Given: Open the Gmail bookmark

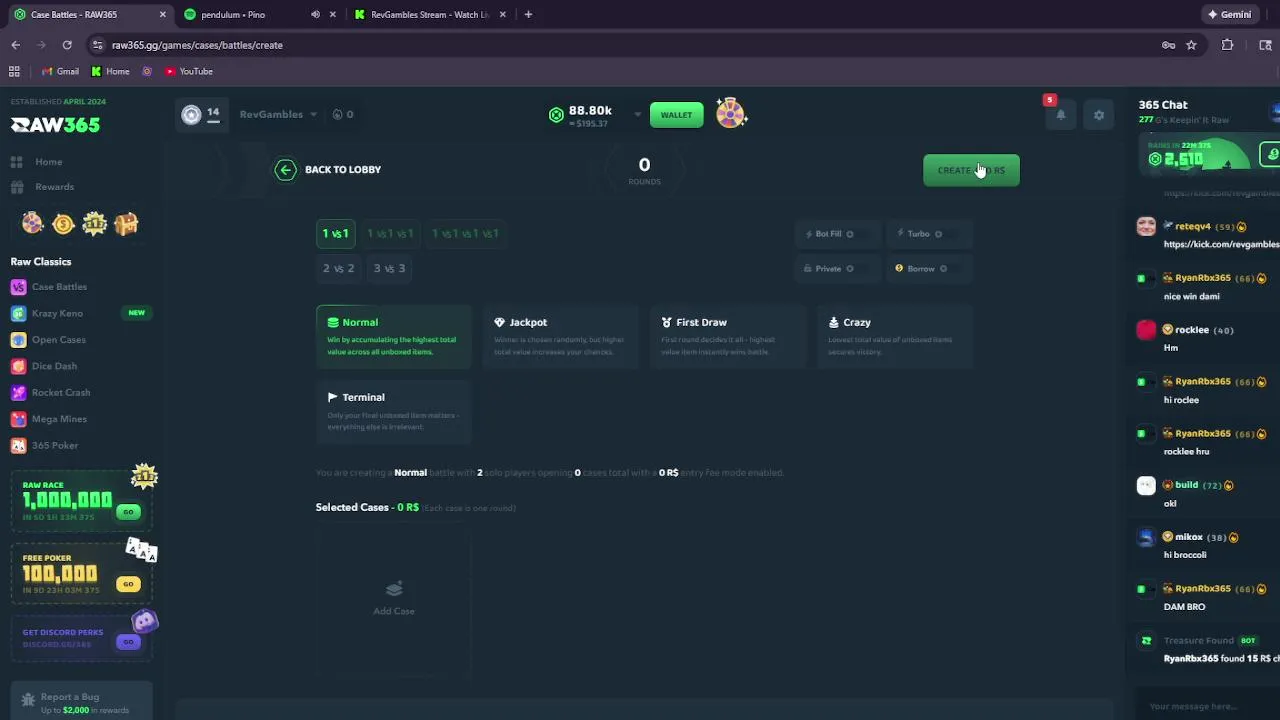Looking at the screenshot, I should (60, 72).
